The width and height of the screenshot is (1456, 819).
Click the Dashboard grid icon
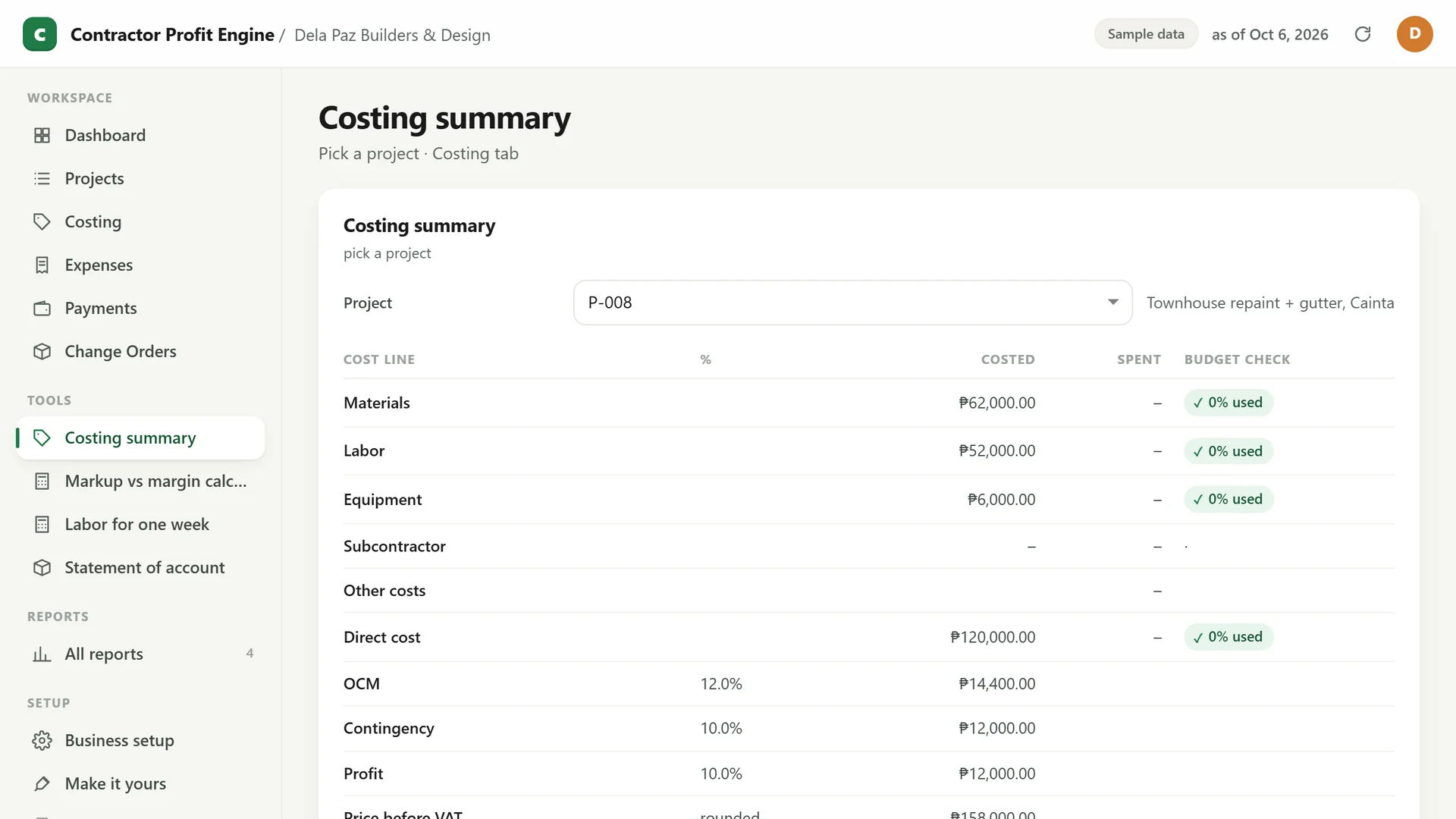pyautogui.click(x=42, y=135)
